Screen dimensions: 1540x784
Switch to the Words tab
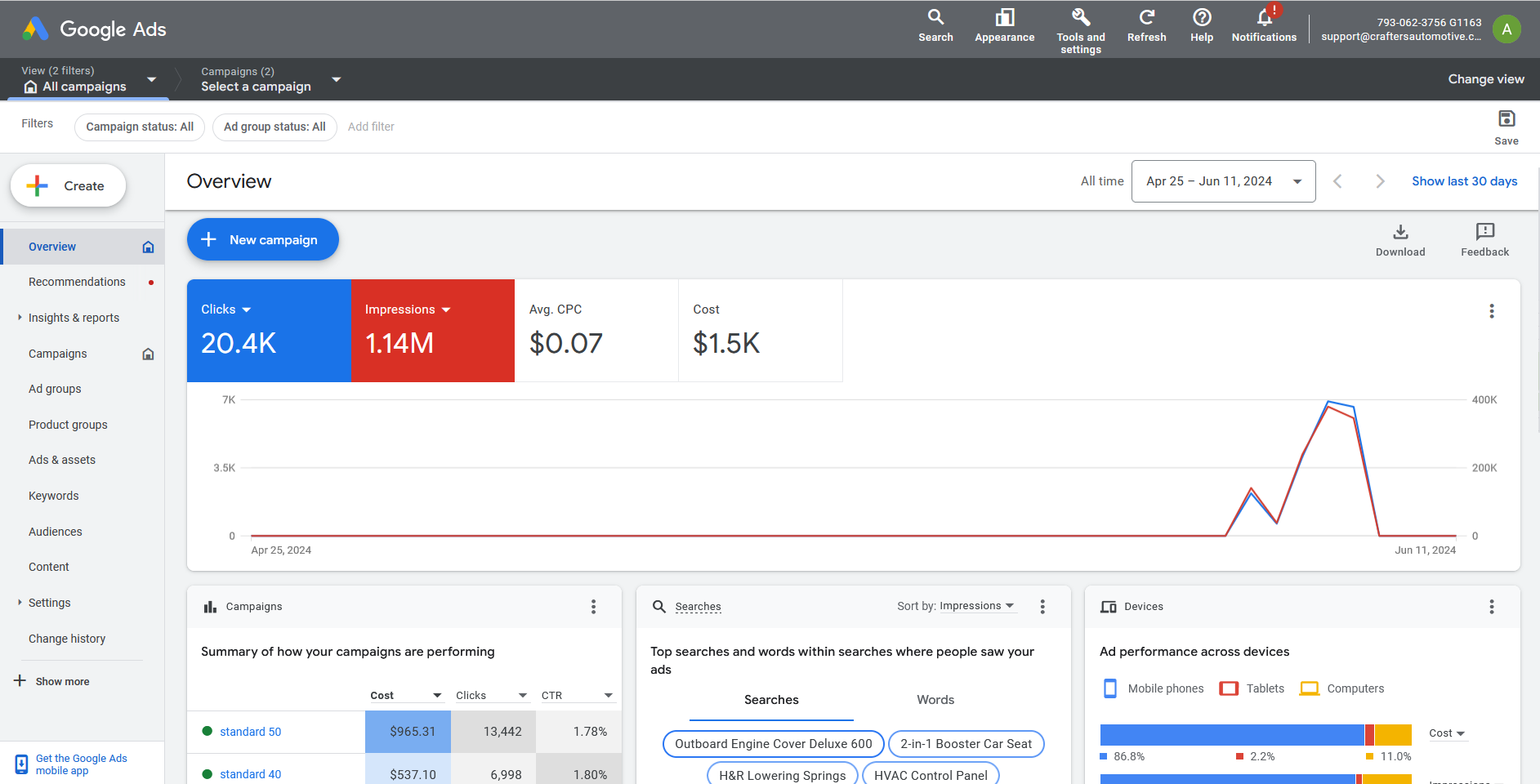point(935,700)
